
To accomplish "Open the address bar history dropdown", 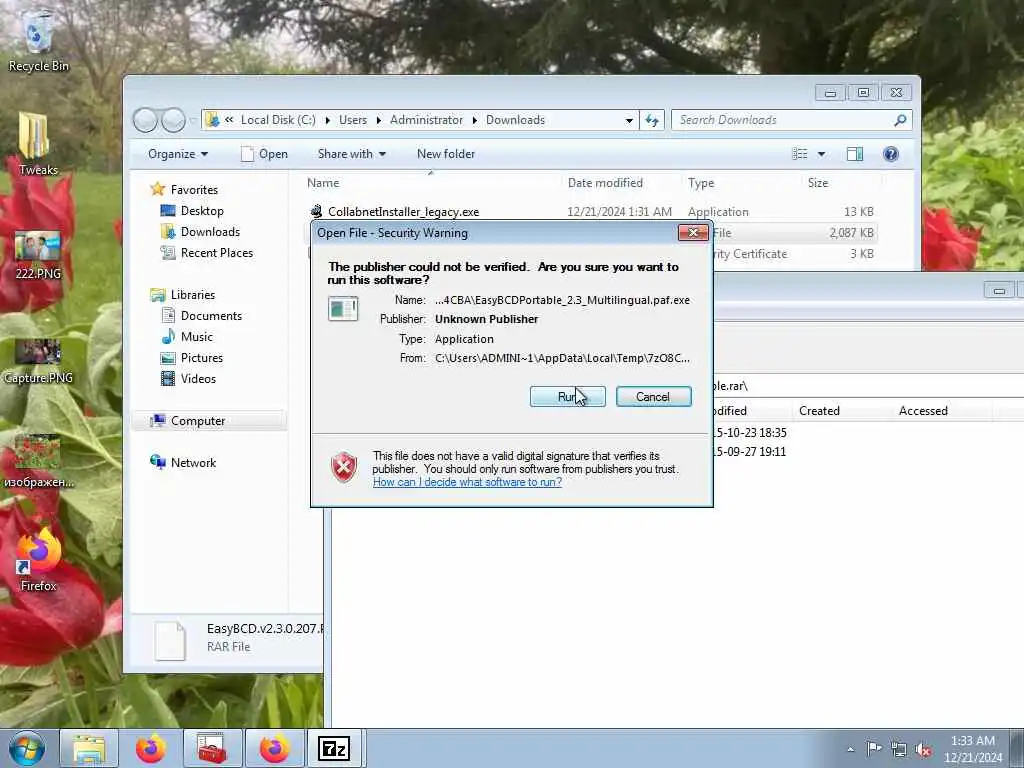I will click(x=629, y=120).
